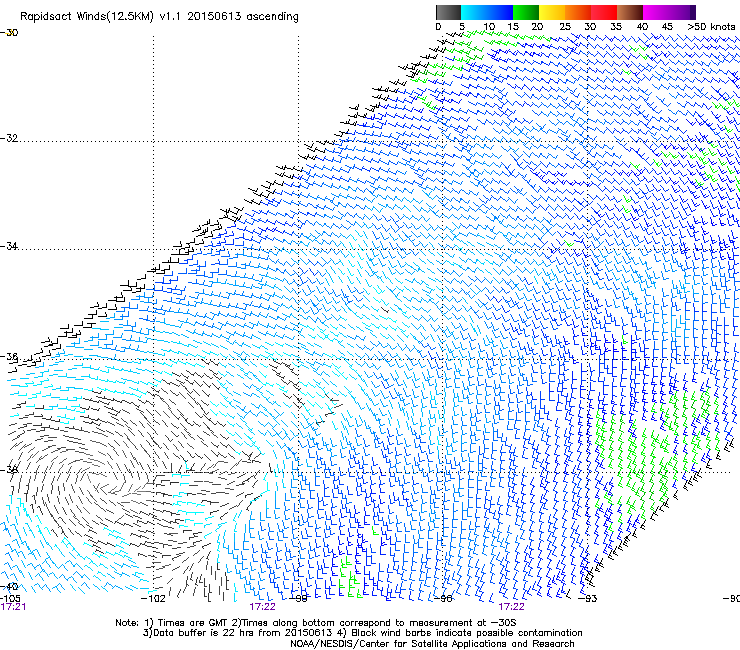740x650 pixels.
Task: Pick the brown 35-40 knots color segment
Action: (630, 12)
